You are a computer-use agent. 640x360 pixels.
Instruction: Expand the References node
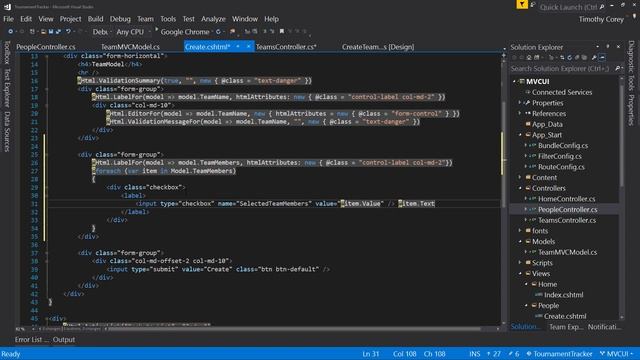tap(520, 113)
